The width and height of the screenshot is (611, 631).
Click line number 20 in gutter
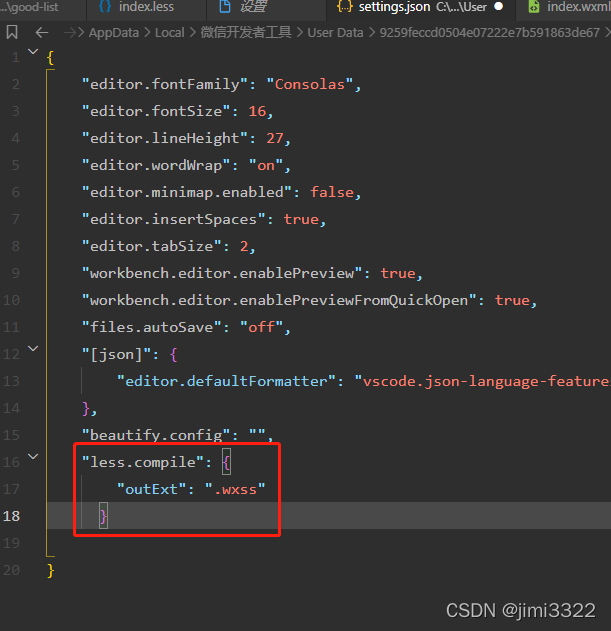(x=11, y=570)
